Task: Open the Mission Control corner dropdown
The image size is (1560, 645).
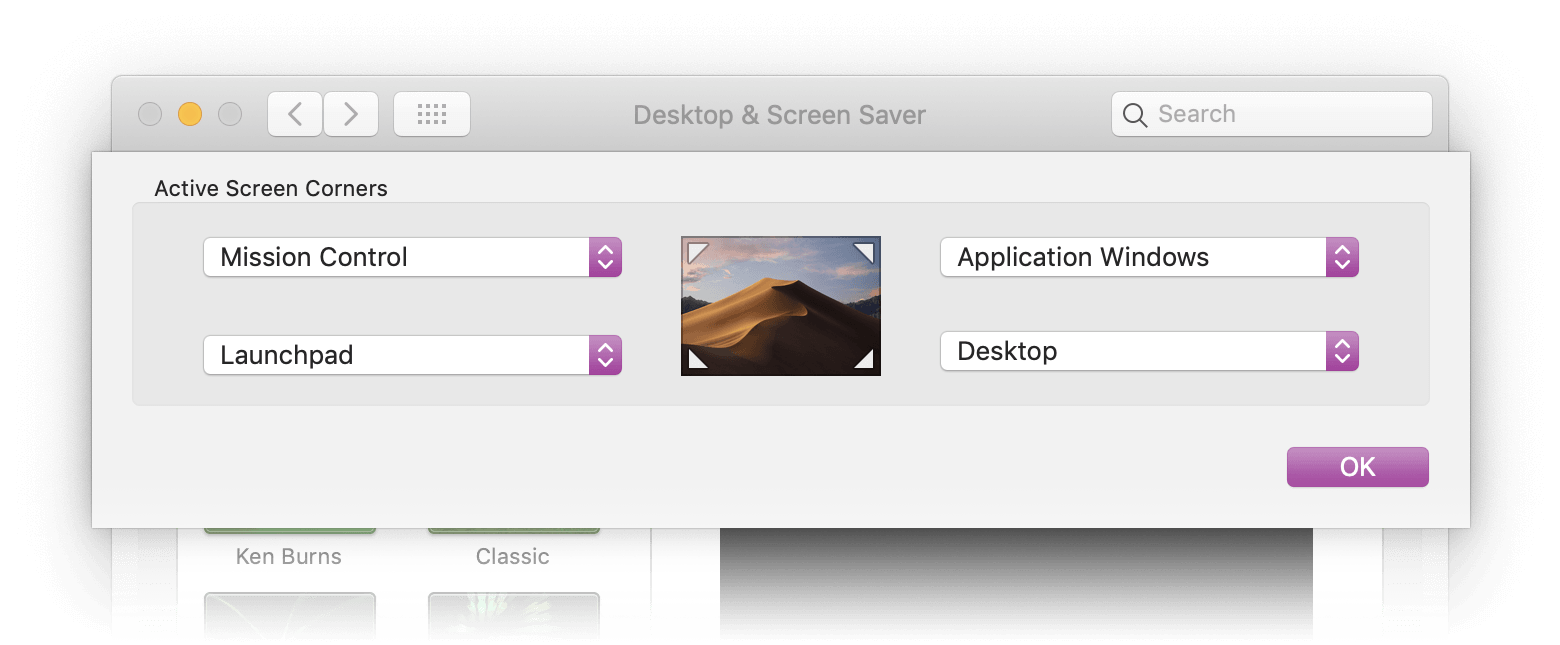Action: (x=413, y=257)
